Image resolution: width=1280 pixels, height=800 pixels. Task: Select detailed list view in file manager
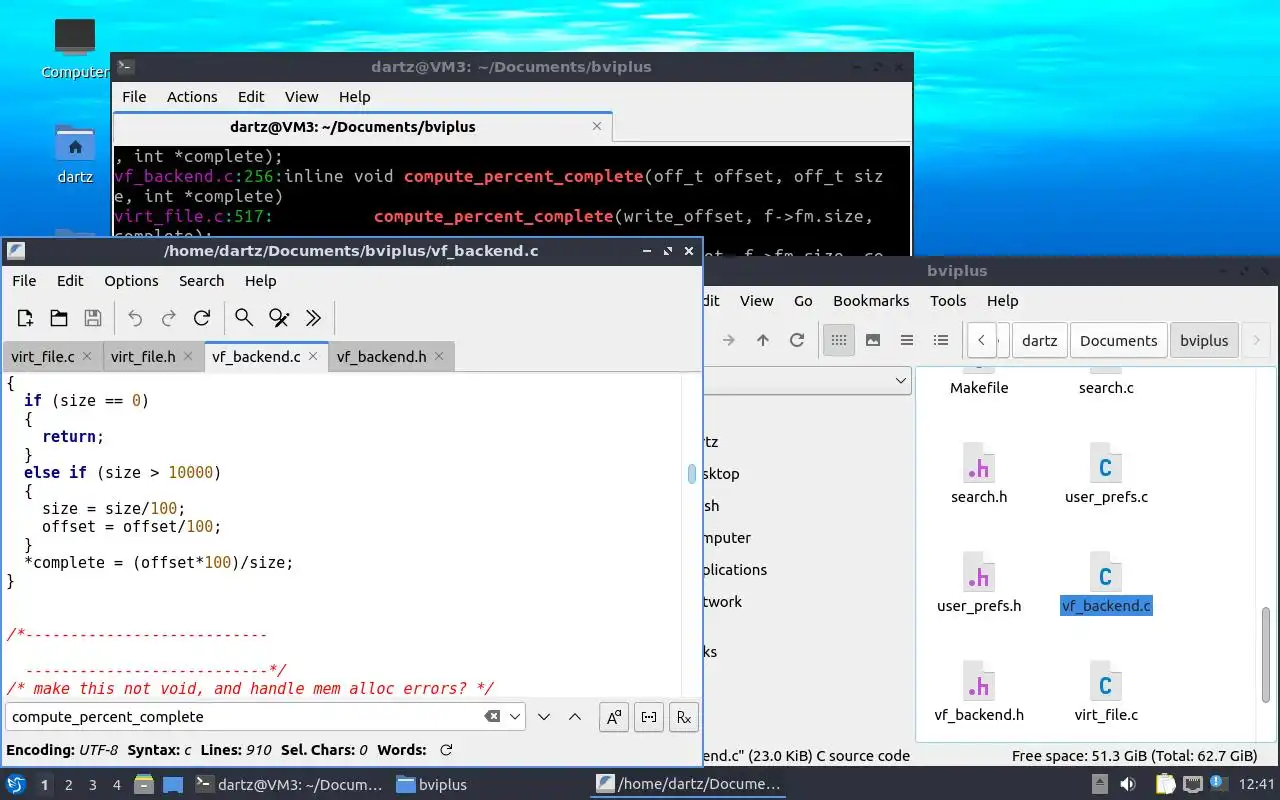pyautogui.click(x=941, y=340)
